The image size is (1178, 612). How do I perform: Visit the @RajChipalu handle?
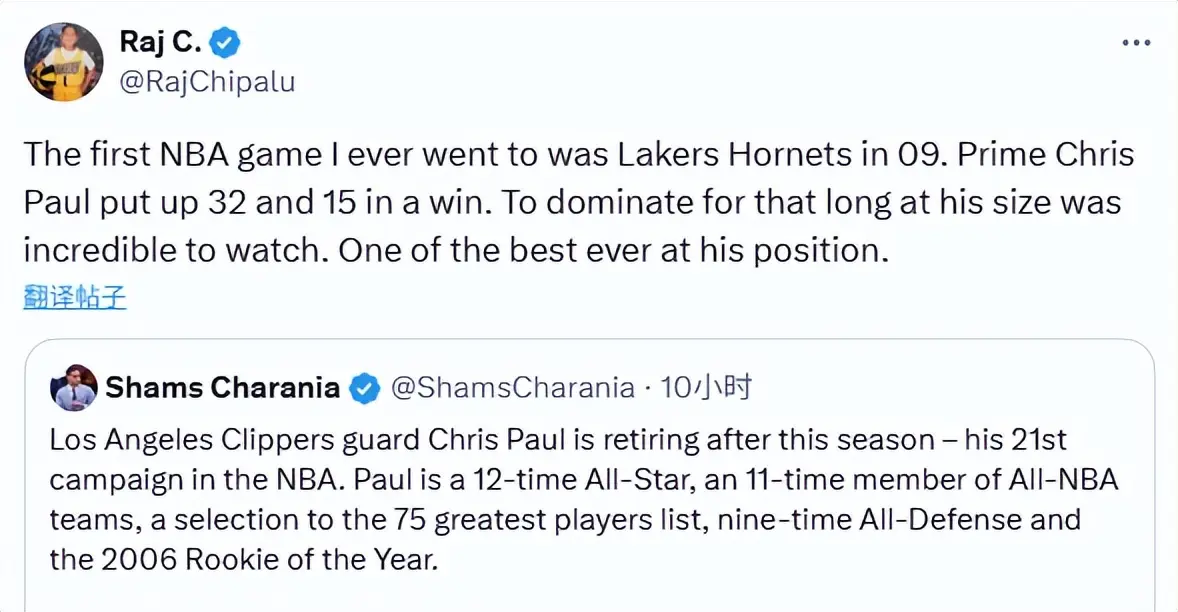pyautogui.click(x=206, y=81)
